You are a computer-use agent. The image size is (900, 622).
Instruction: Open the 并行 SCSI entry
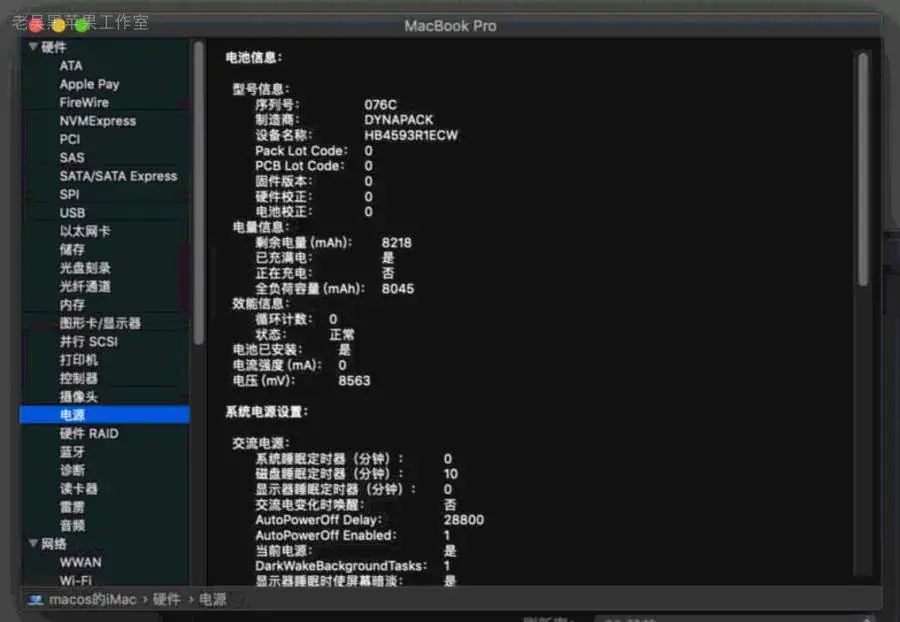[89, 341]
